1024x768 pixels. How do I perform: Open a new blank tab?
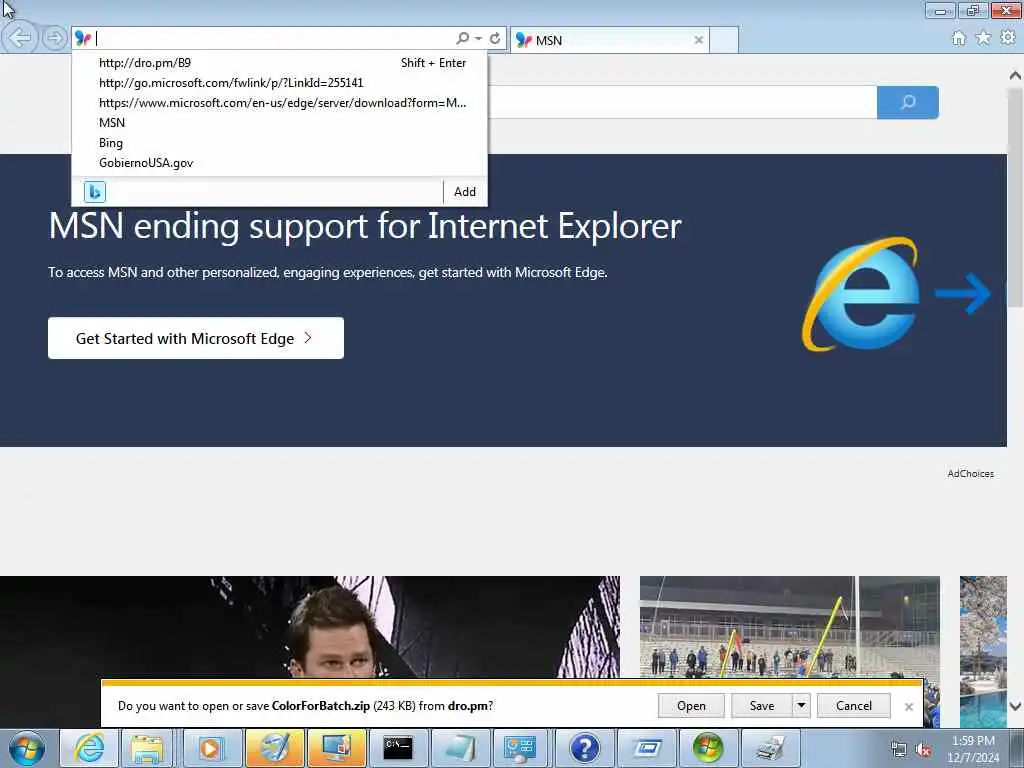pos(724,40)
